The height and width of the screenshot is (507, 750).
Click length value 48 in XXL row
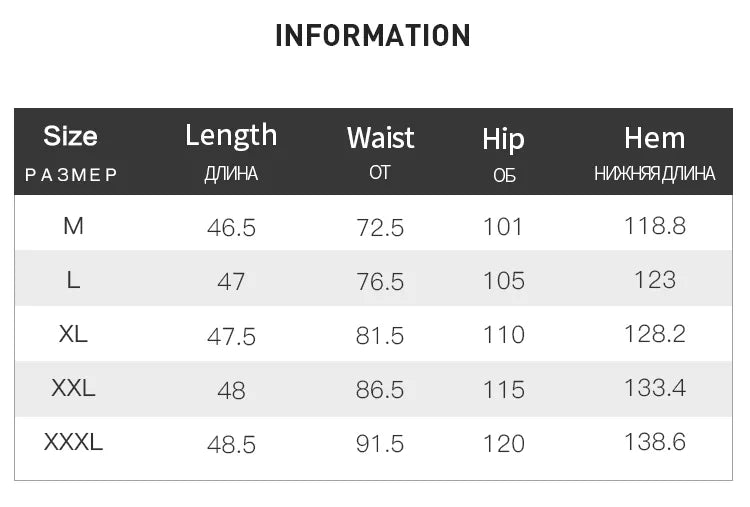(231, 390)
